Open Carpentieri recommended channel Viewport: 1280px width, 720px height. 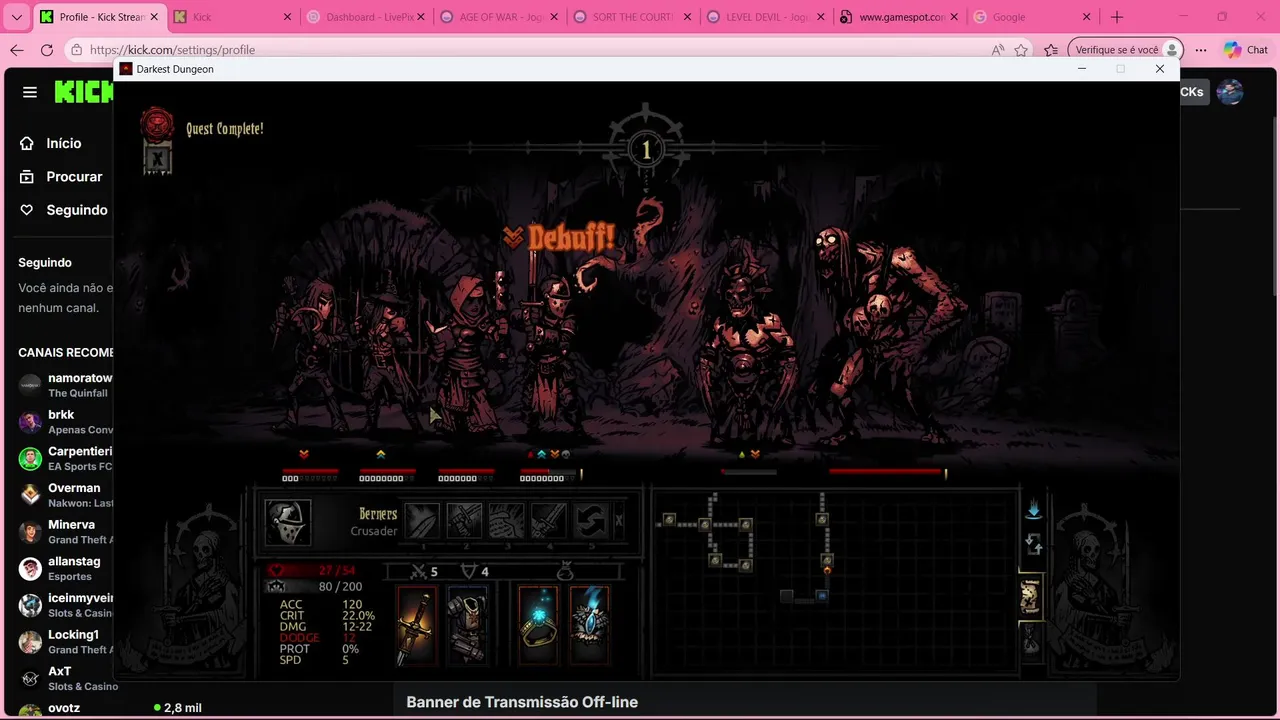[64, 458]
